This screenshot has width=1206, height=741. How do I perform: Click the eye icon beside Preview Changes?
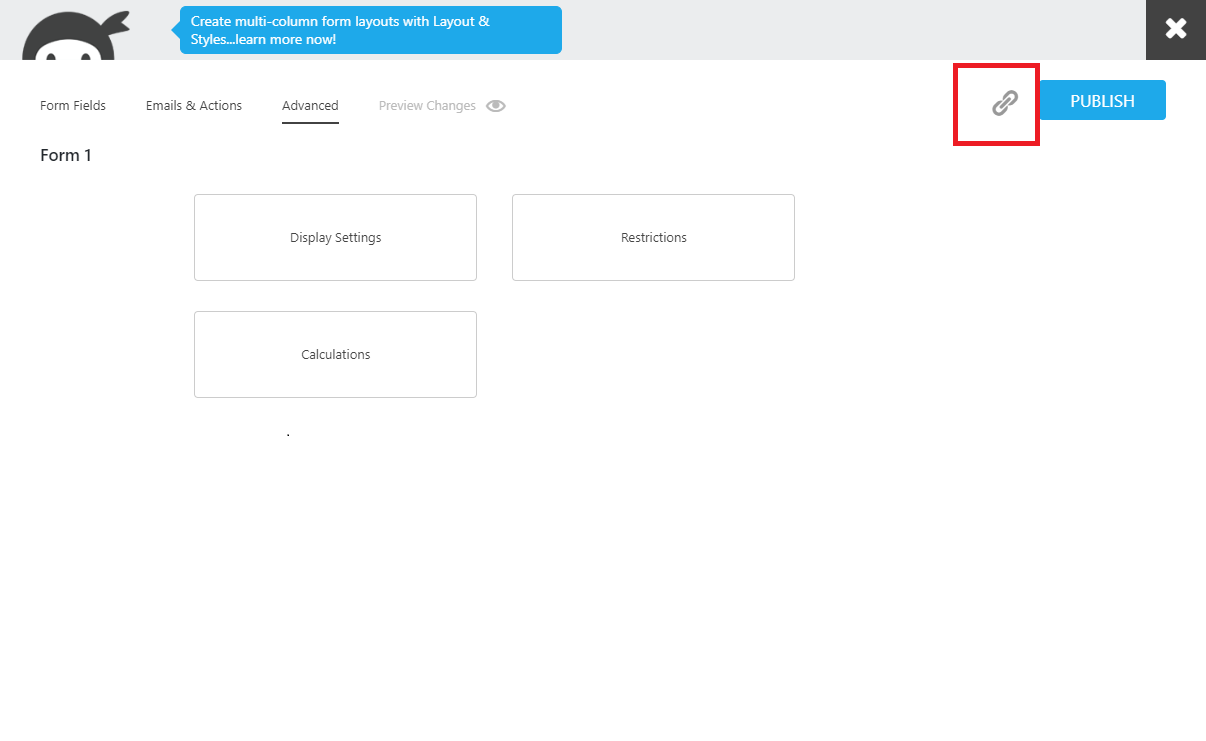tap(495, 105)
